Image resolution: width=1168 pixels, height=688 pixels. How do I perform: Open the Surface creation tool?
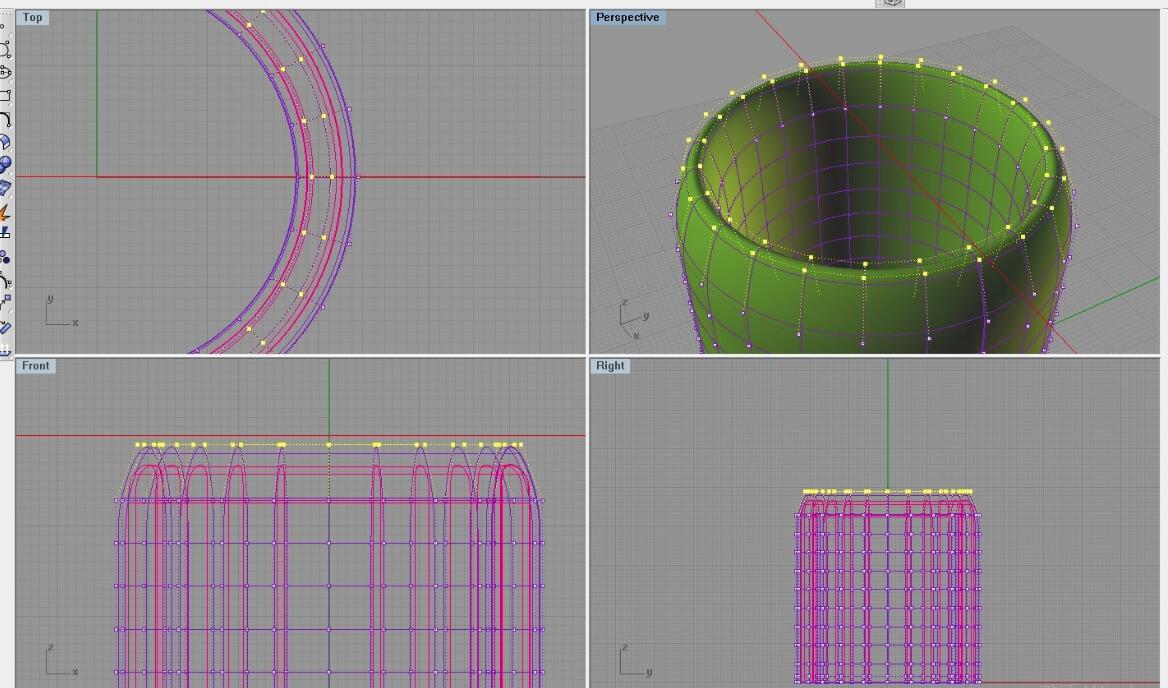coord(5,141)
